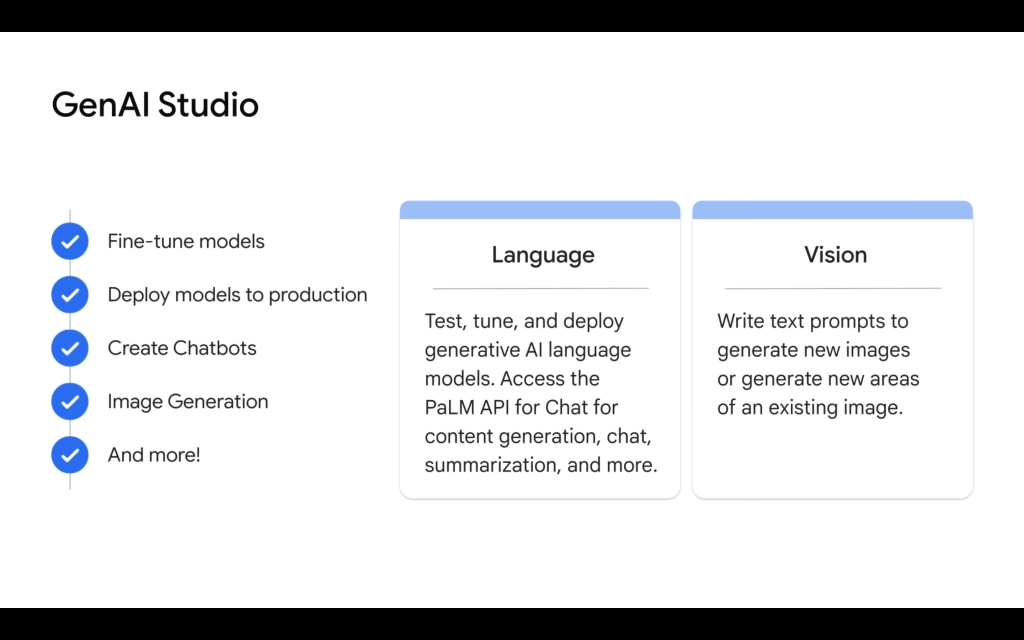
Task: Click the blue bar atop the Vision card
Action: (x=832, y=210)
